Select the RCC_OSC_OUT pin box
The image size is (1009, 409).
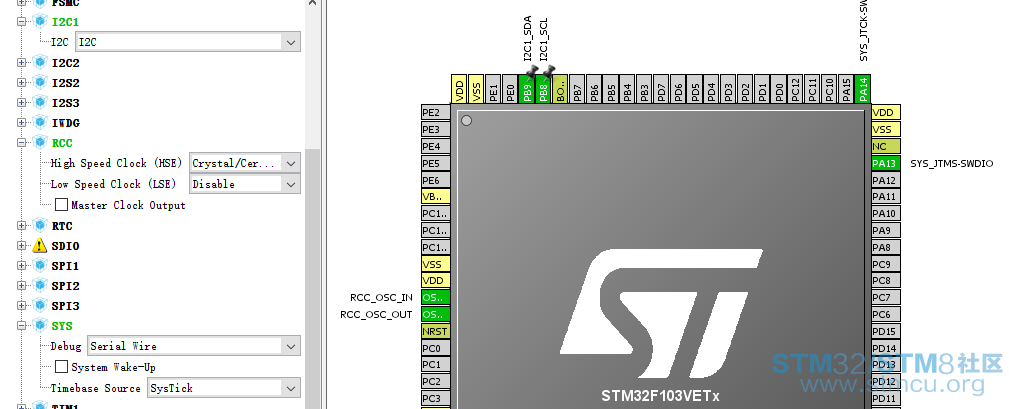pos(435,314)
